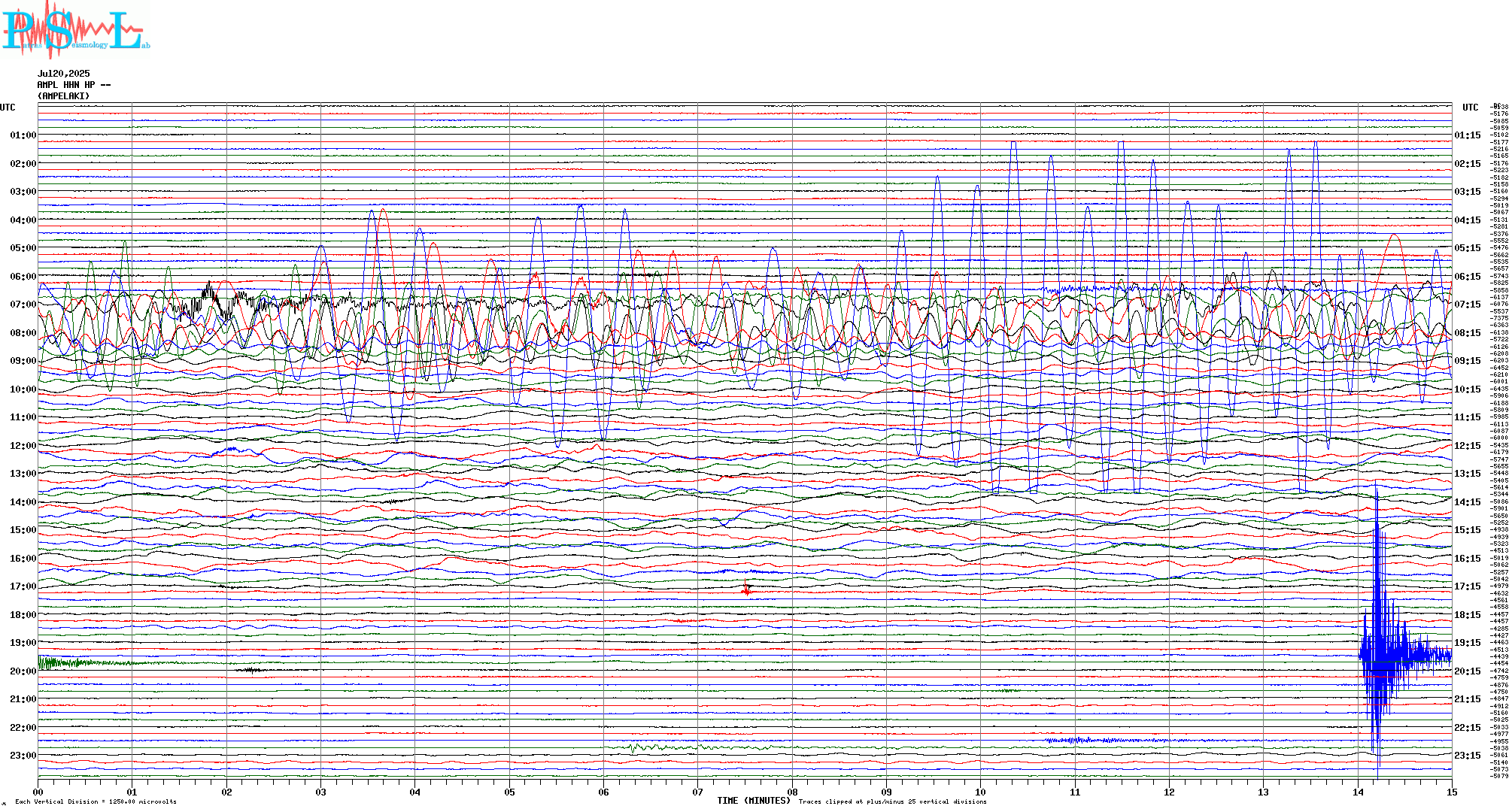Image resolution: width=1512 pixels, height=812 pixels.
Task: Select the date text Jul20,2025
Action: coord(64,74)
